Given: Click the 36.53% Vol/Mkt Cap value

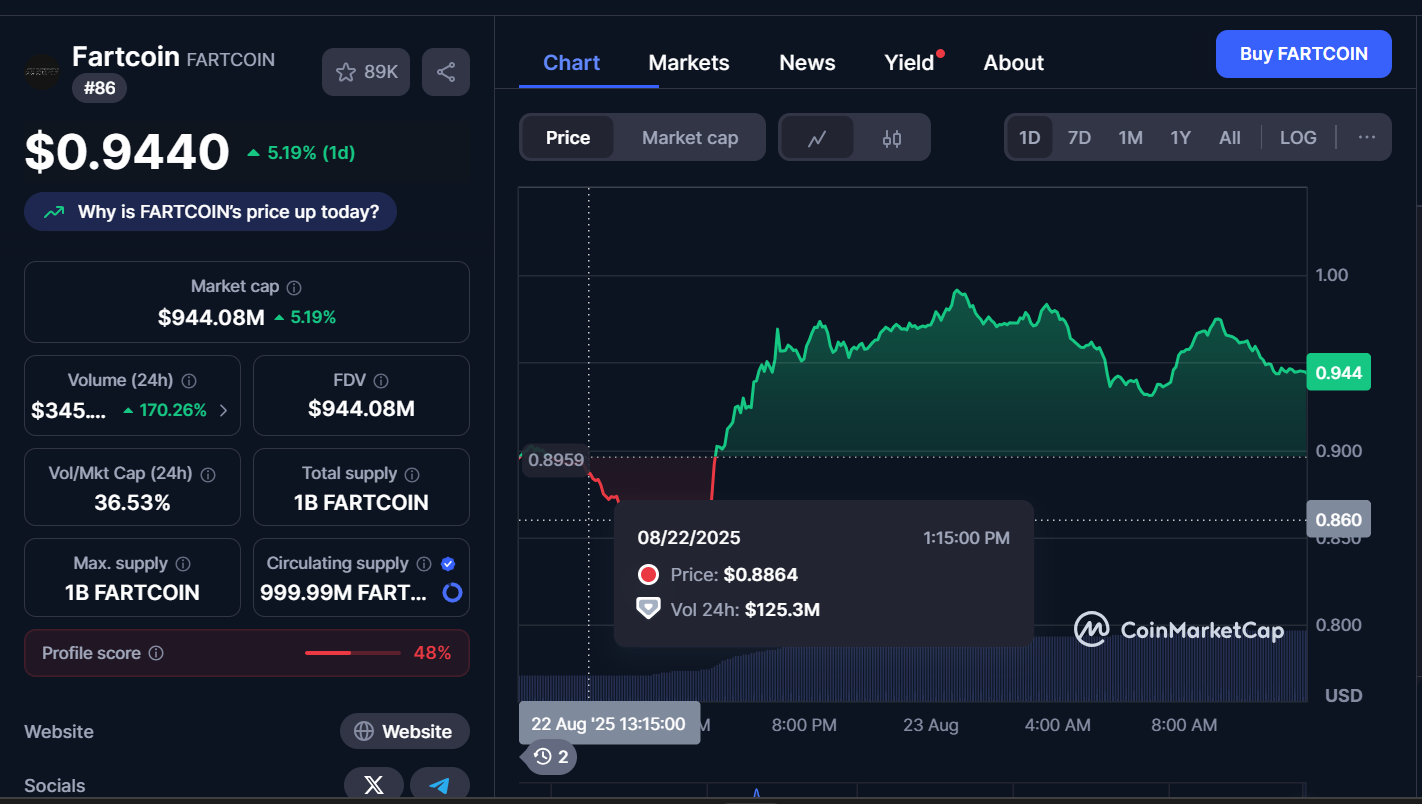Looking at the screenshot, I should (132, 503).
